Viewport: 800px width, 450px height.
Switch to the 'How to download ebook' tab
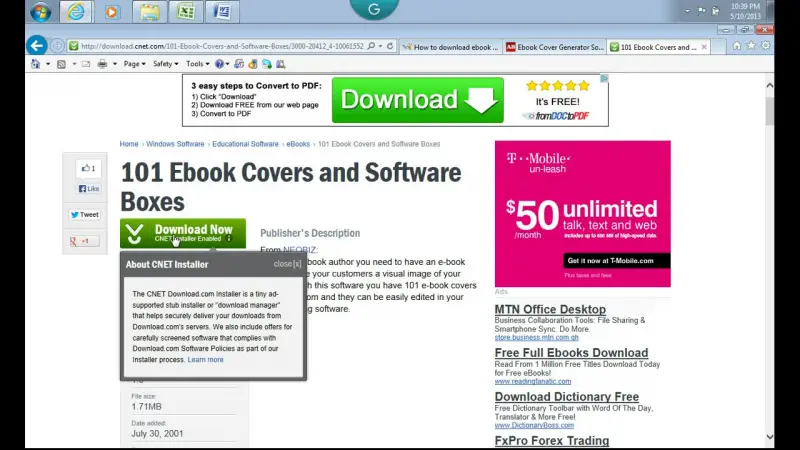(450, 47)
